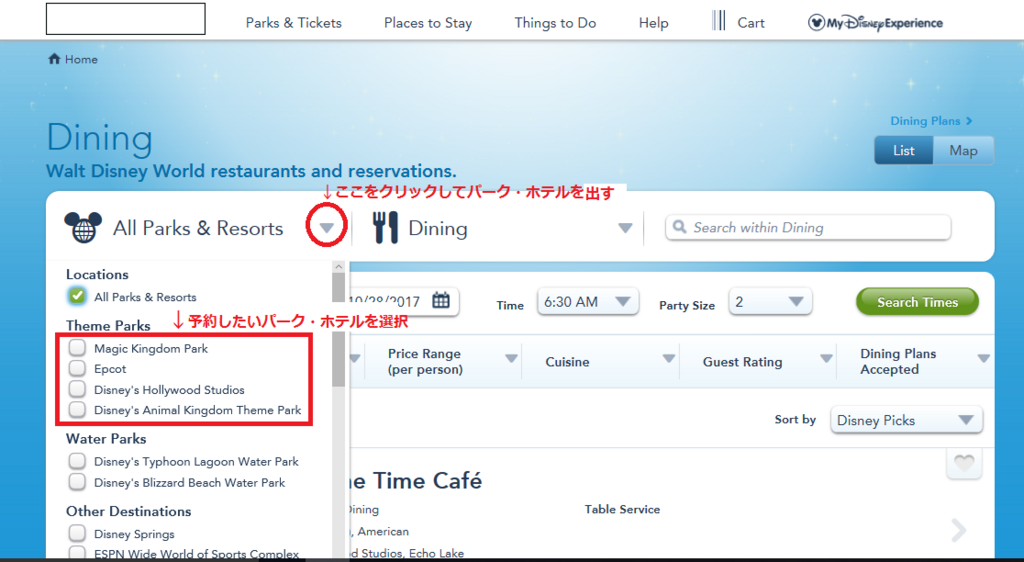Switch to Map view tab

click(x=963, y=150)
